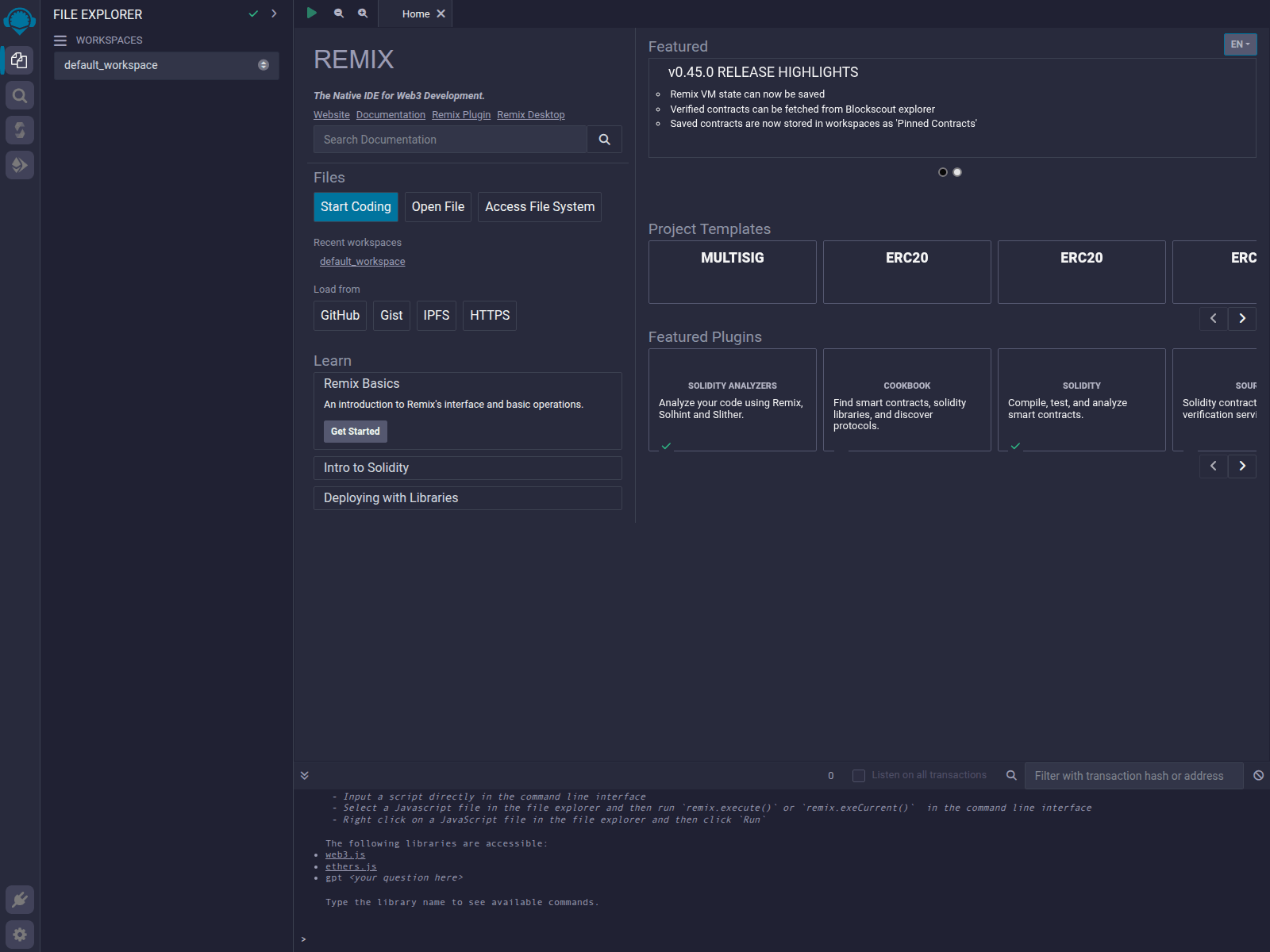The image size is (1270, 952).
Task: Click the terminal search magnifier icon
Action: point(1011,775)
